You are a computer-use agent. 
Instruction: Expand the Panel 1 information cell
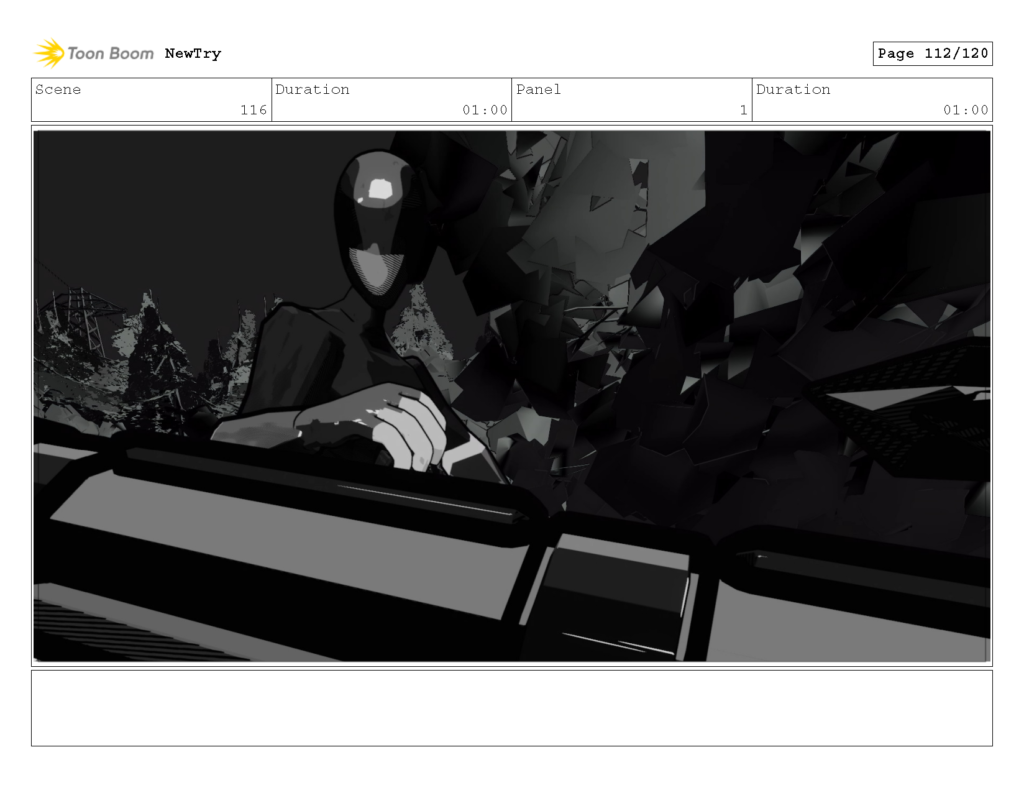pos(632,100)
